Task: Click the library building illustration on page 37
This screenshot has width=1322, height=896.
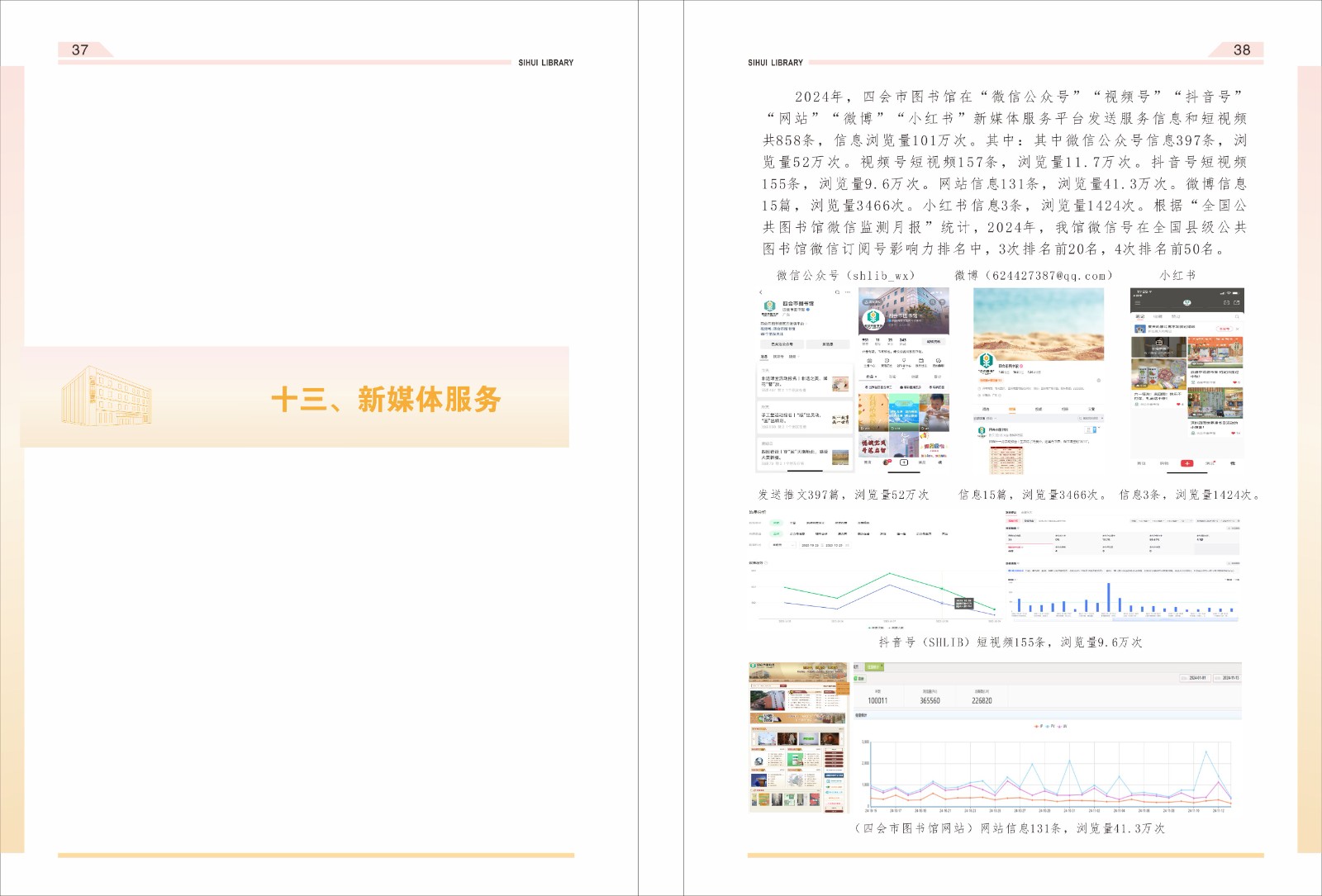Action: point(106,397)
